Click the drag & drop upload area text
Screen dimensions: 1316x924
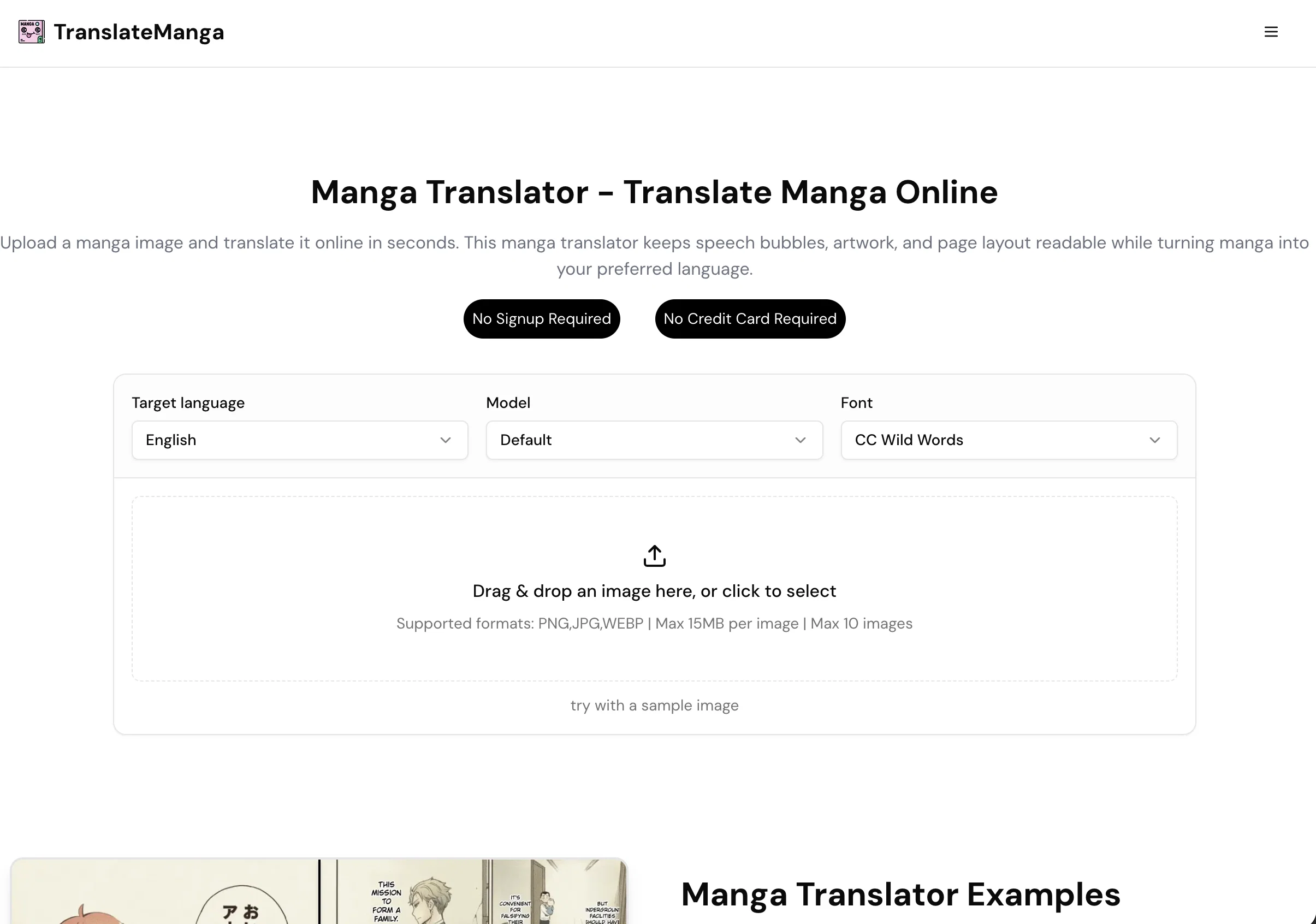[655, 591]
